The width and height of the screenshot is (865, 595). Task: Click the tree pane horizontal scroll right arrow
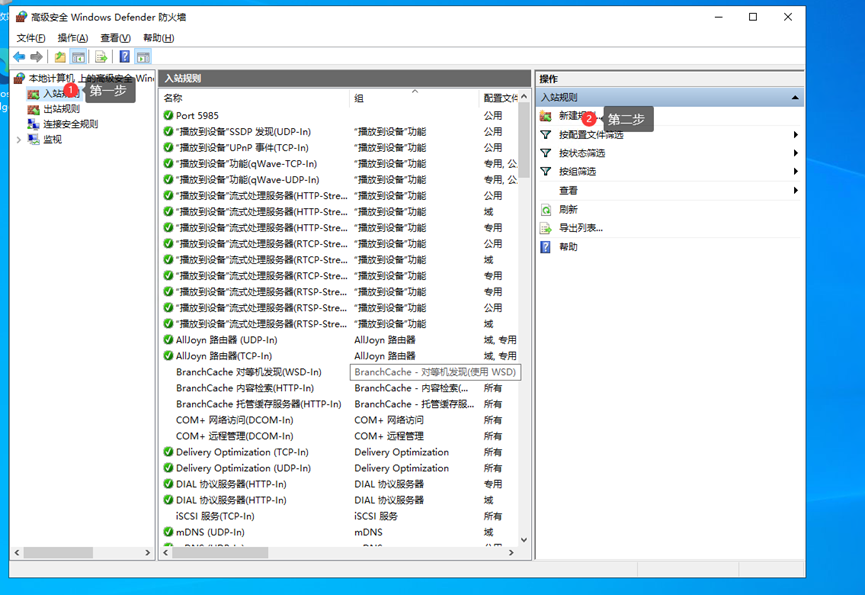click(147, 553)
